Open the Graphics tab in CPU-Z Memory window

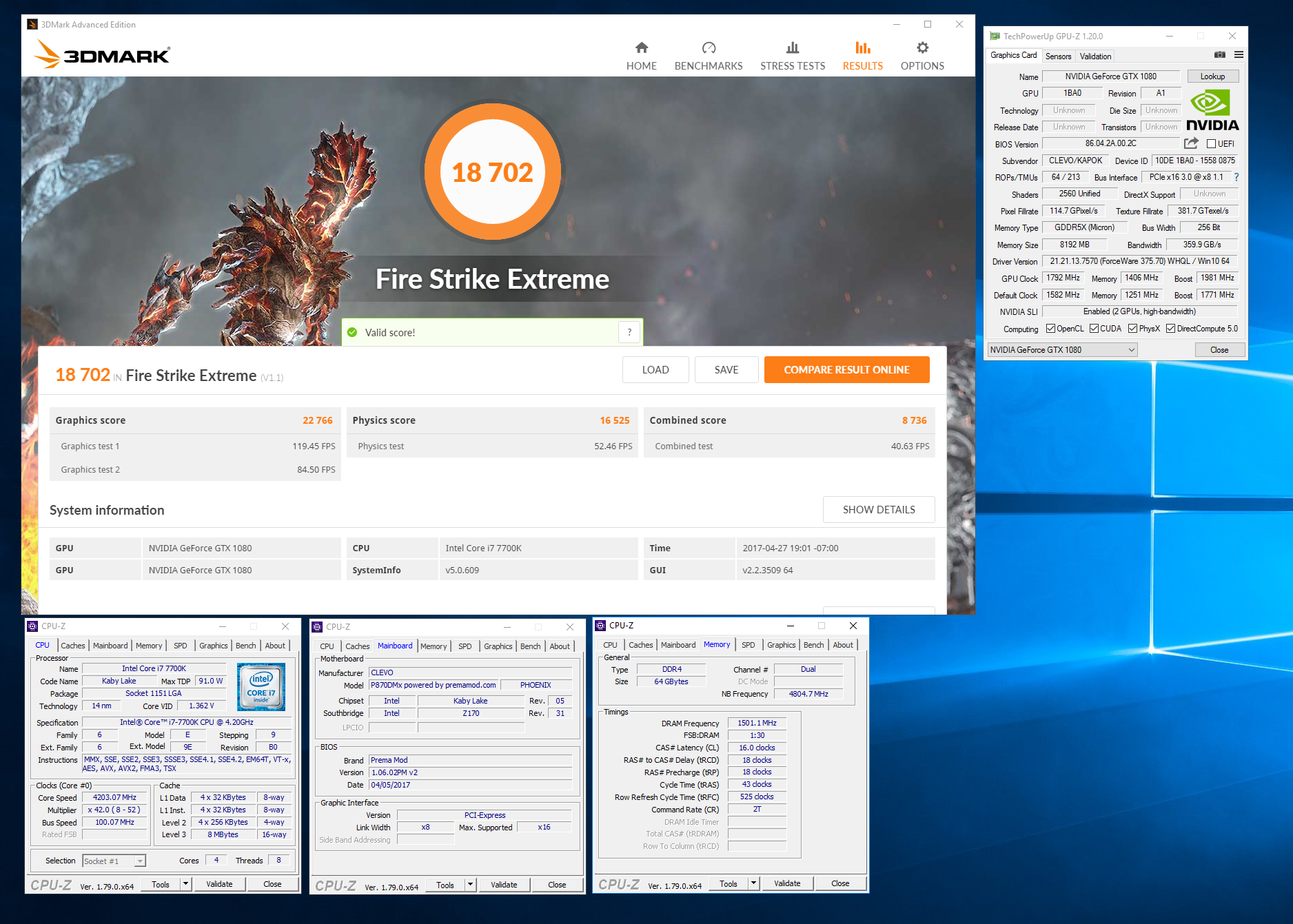(x=781, y=645)
